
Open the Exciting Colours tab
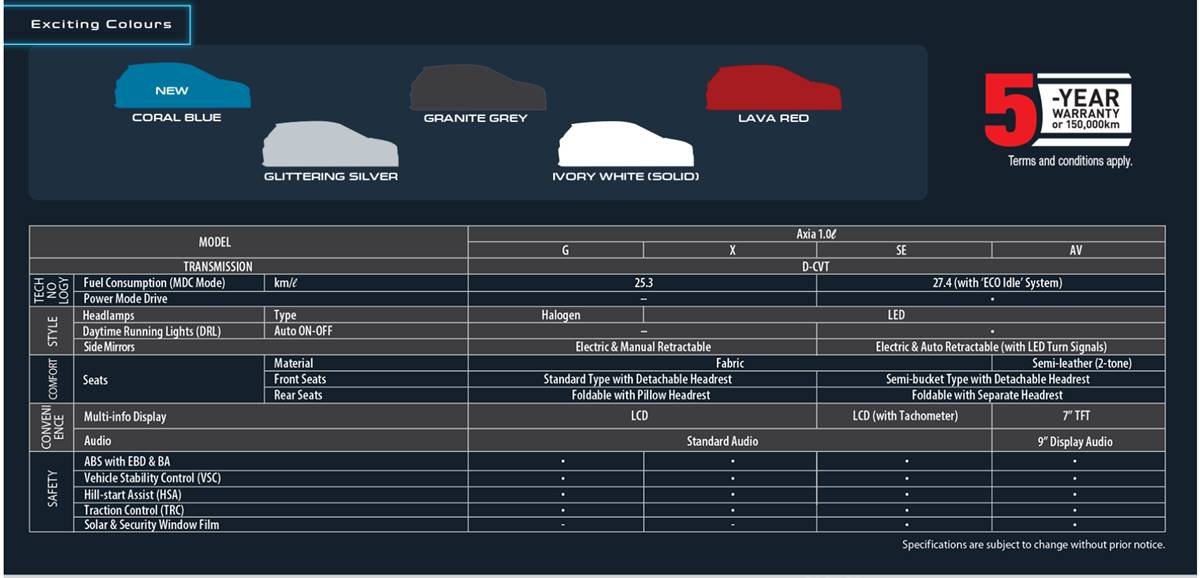(x=97, y=25)
